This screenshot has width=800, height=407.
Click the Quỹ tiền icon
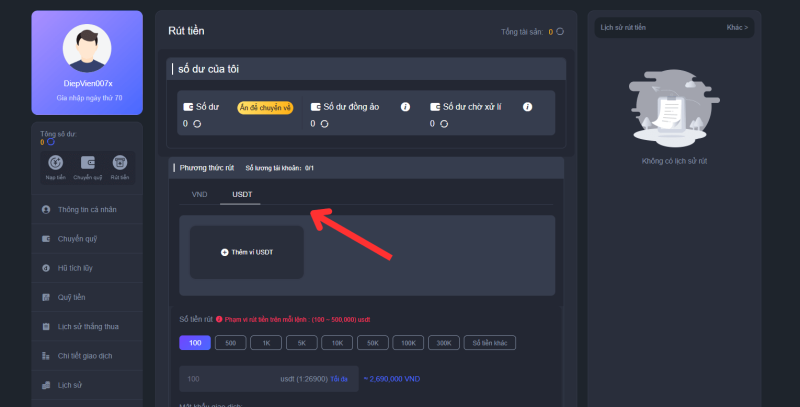(46, 297)
